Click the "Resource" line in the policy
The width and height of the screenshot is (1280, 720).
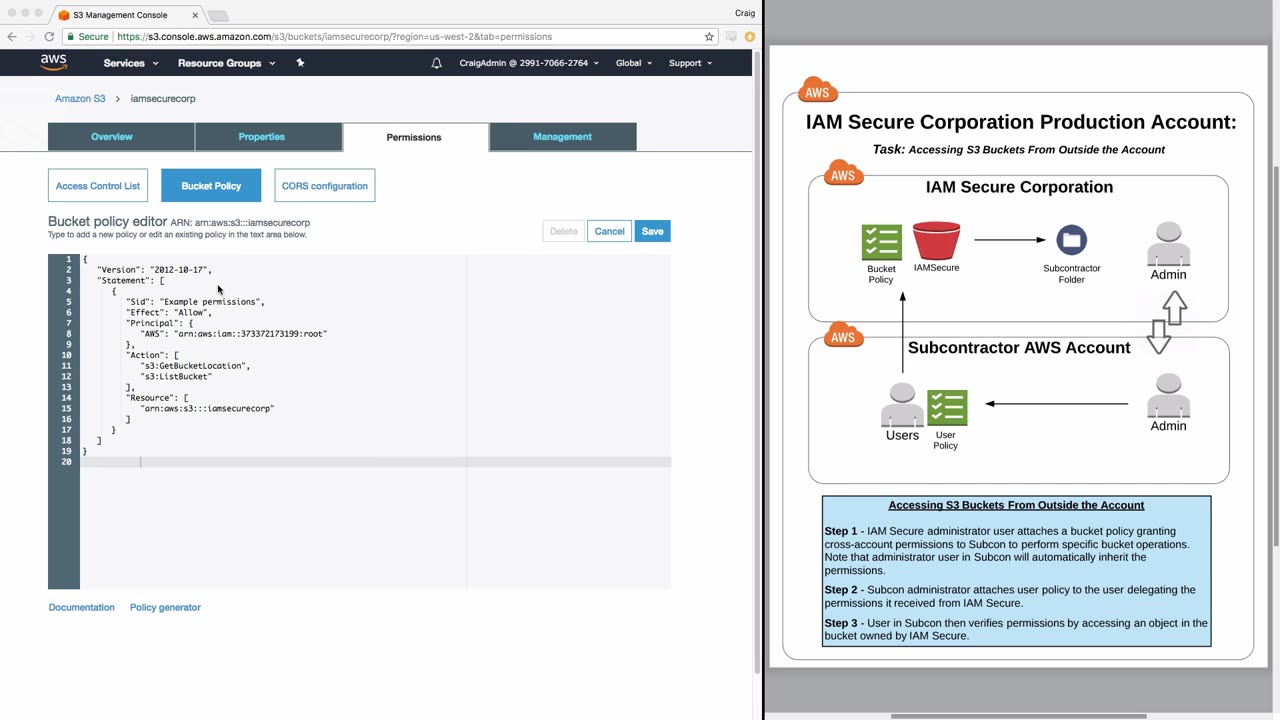157,398
